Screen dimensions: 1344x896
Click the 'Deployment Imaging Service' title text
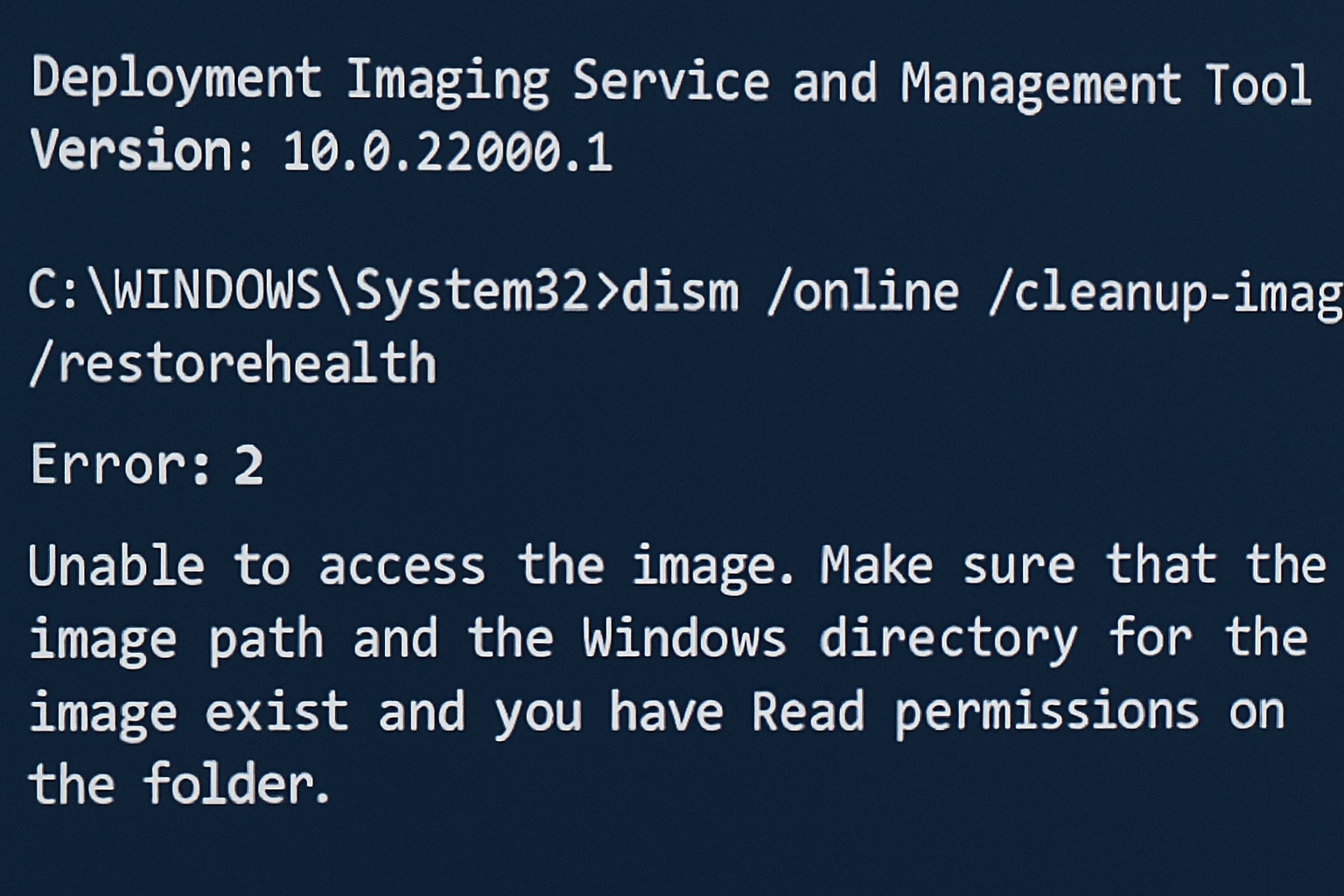click(x=401, y=82)
